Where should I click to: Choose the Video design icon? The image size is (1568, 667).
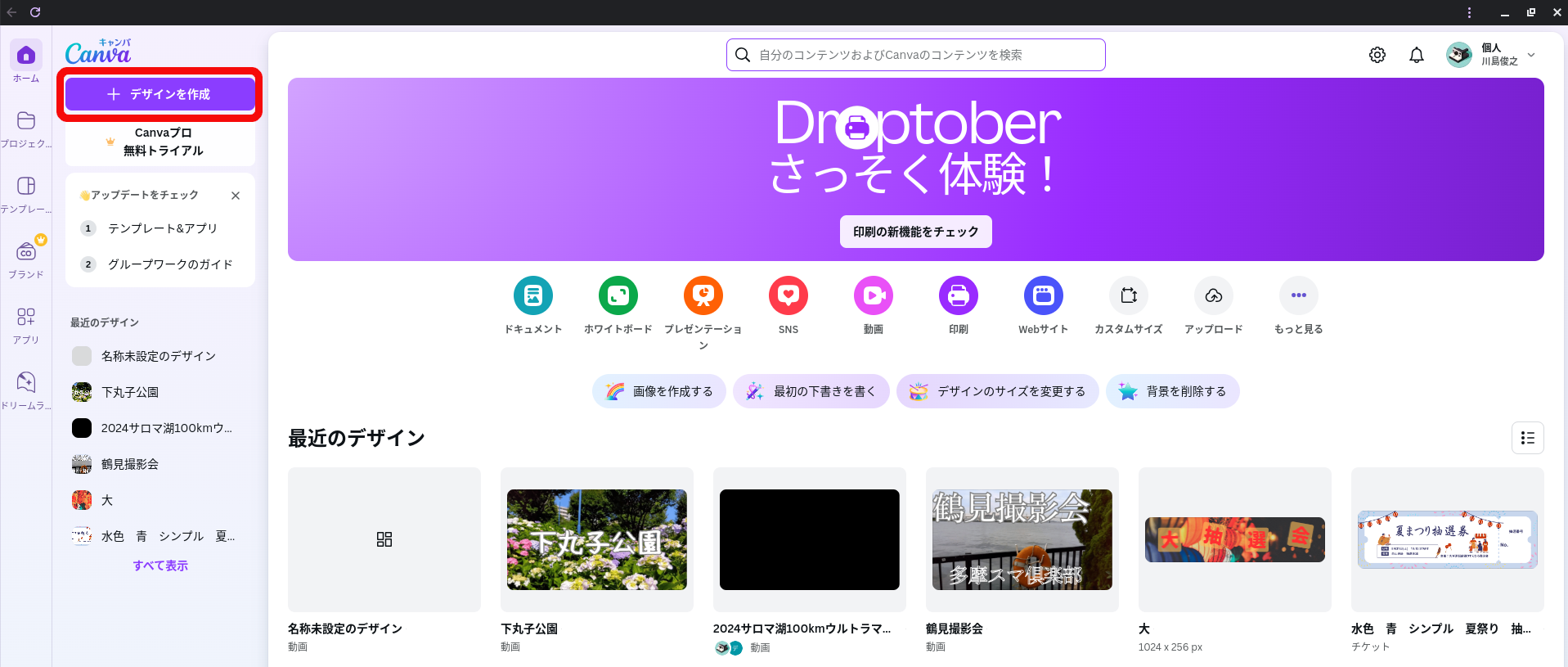coord(873,295)
